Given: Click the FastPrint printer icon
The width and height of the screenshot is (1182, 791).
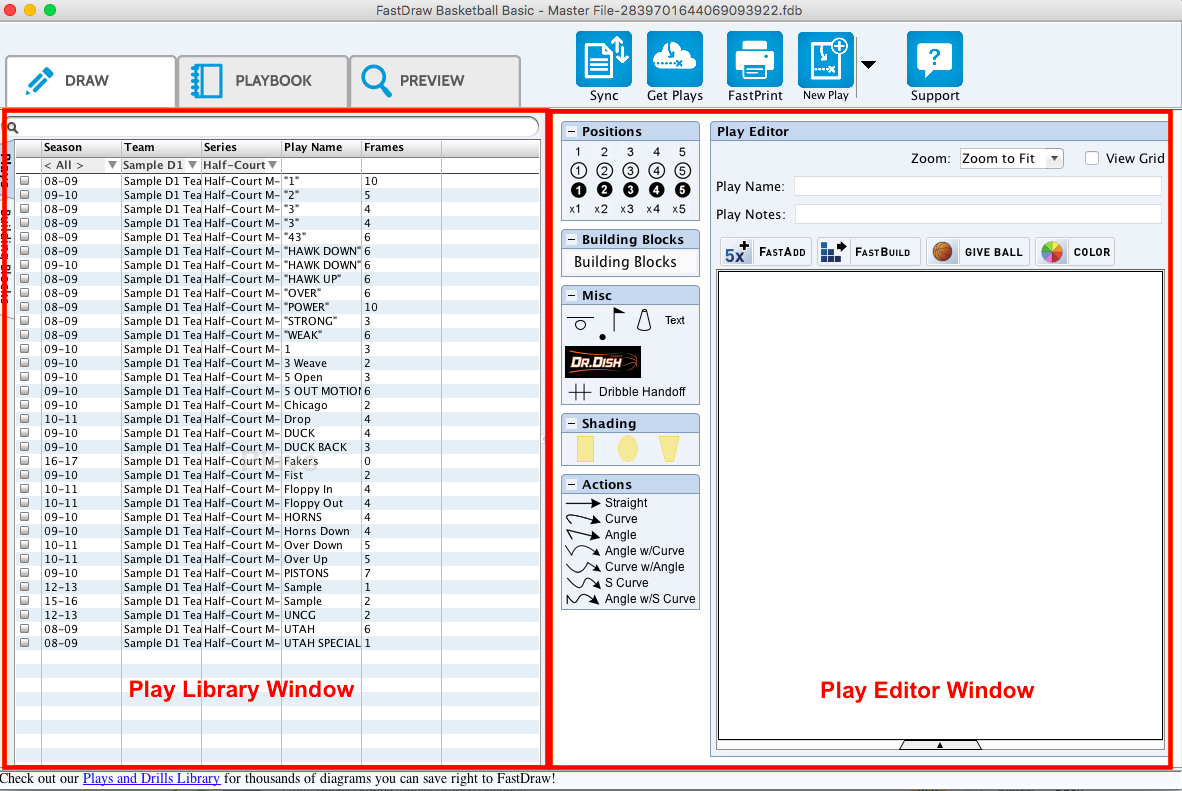Looking at the screenshot, I should (755, 59).
